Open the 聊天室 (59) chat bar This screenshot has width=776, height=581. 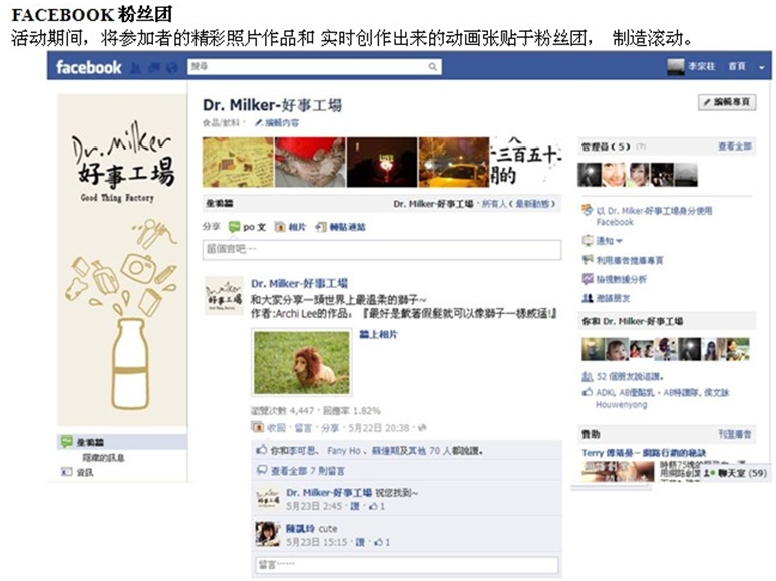pyautogui.click(x=736, y=473)
